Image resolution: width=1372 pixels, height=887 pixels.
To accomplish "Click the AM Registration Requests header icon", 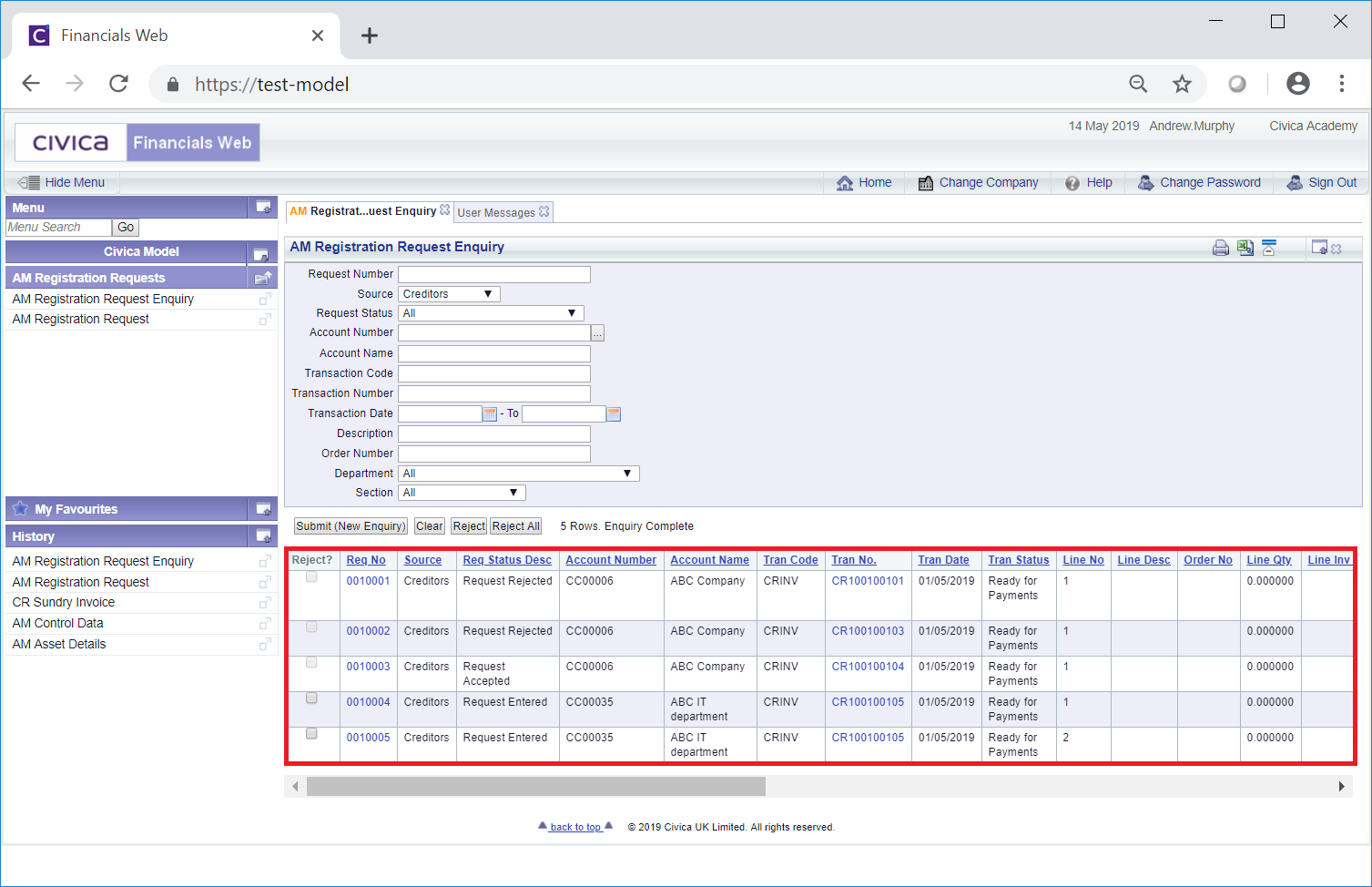I will pos(263,278).
